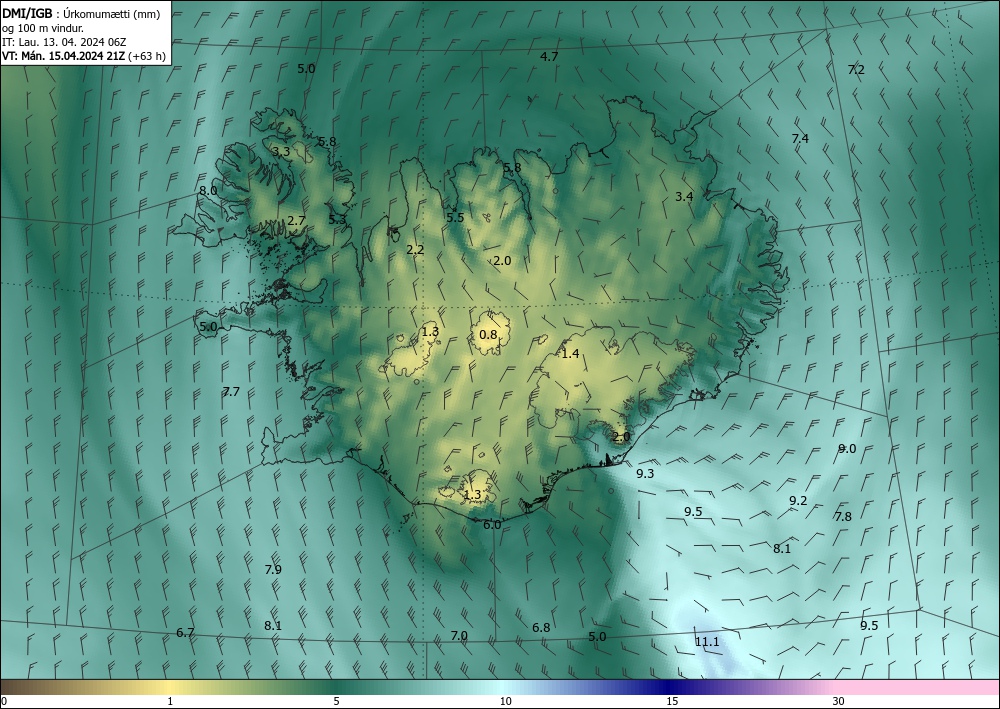Click the 9.3 map value
This screenshot has height=709, width=1000.
pos(645,473)
